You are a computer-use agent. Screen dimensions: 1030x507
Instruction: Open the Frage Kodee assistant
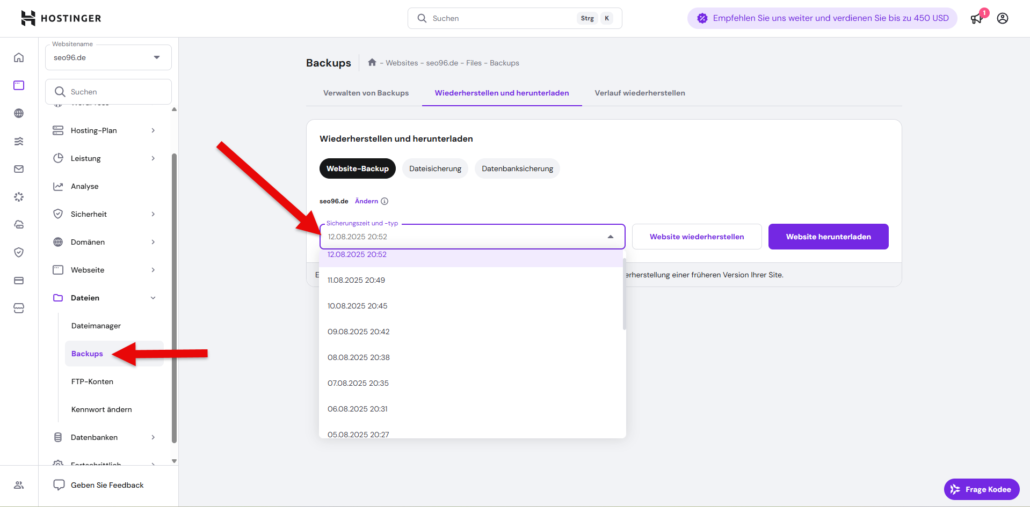981,489
